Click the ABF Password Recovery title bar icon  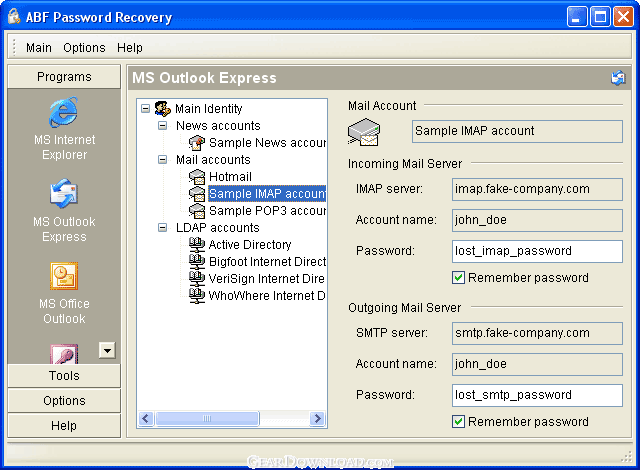(14, 16)
